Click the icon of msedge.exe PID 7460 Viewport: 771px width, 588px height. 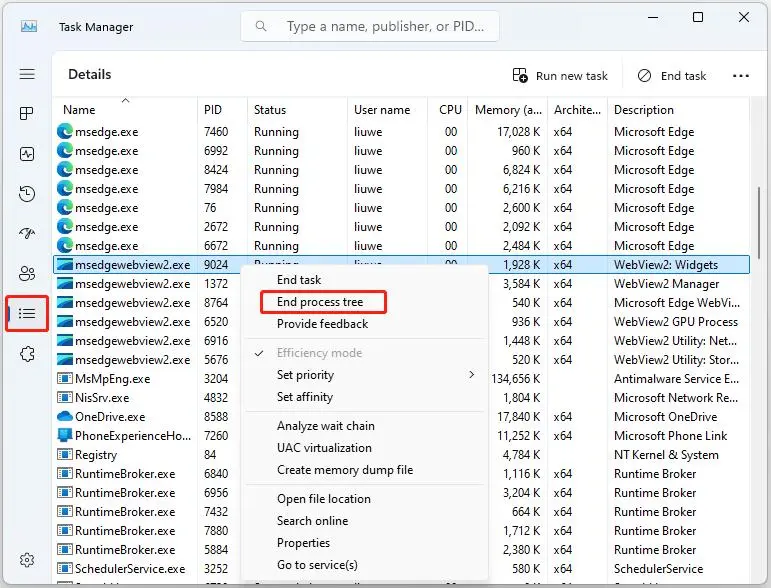coord(64,132)
